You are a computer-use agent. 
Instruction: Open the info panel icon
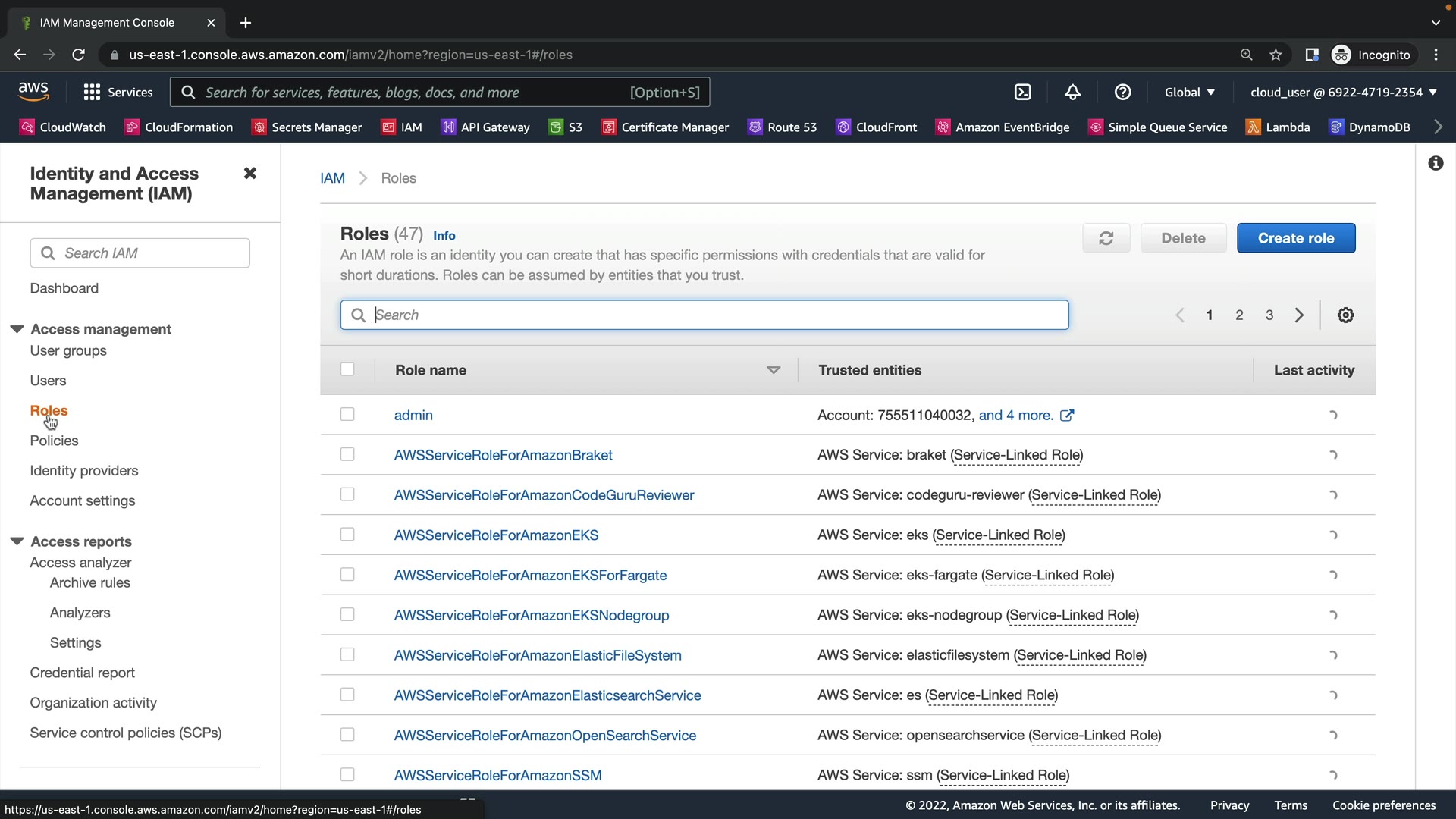[1436, 163]
